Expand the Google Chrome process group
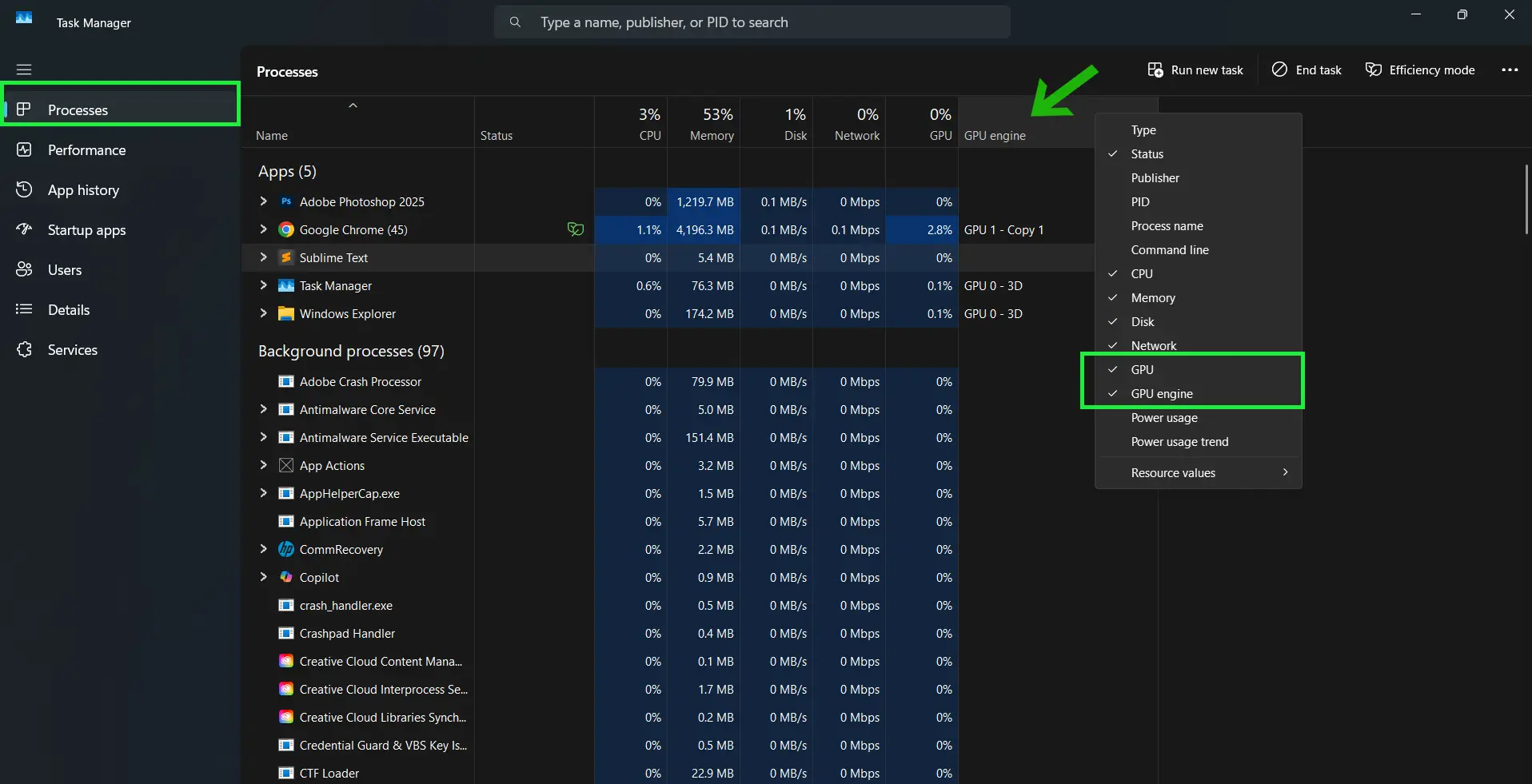 coord(264,229)
